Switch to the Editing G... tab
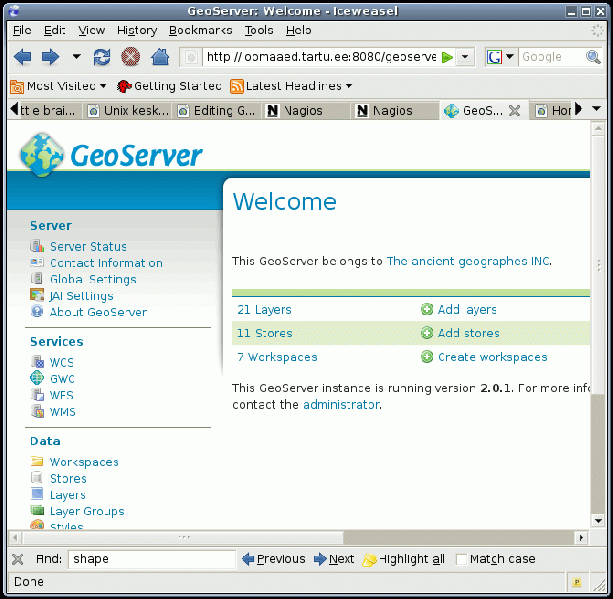Screen dimensions: 613x599 coord(216,111)
